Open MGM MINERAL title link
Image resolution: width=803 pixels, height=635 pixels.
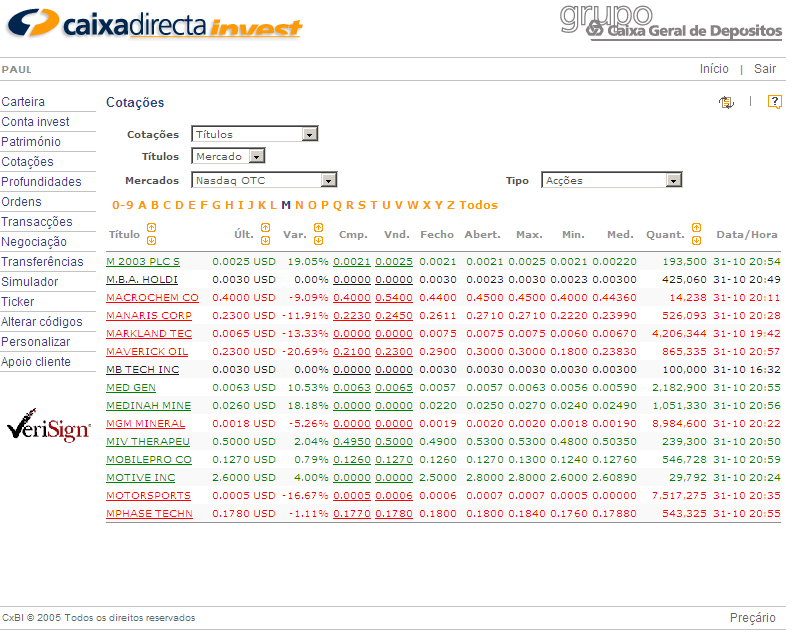145,424
